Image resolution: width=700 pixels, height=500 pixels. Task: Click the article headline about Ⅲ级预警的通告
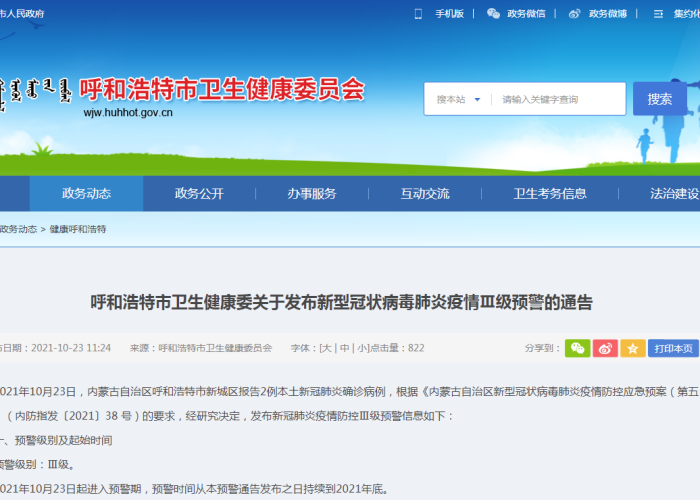[x=342, y=302]
